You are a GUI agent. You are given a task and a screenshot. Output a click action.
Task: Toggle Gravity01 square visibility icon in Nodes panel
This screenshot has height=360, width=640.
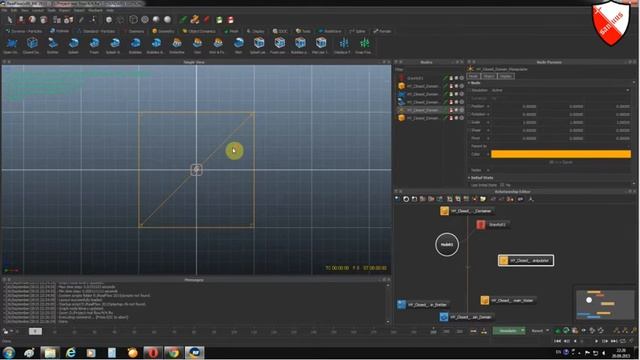(456, 78)
